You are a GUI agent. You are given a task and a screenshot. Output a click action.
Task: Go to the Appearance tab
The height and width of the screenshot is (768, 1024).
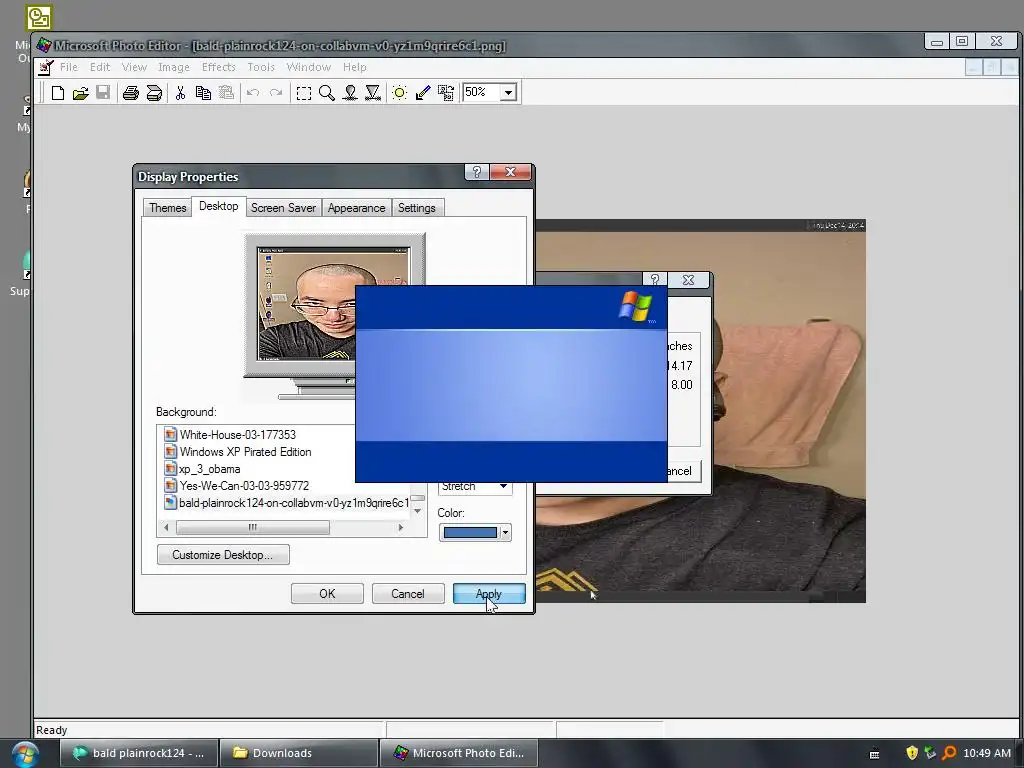pos(357,208)
